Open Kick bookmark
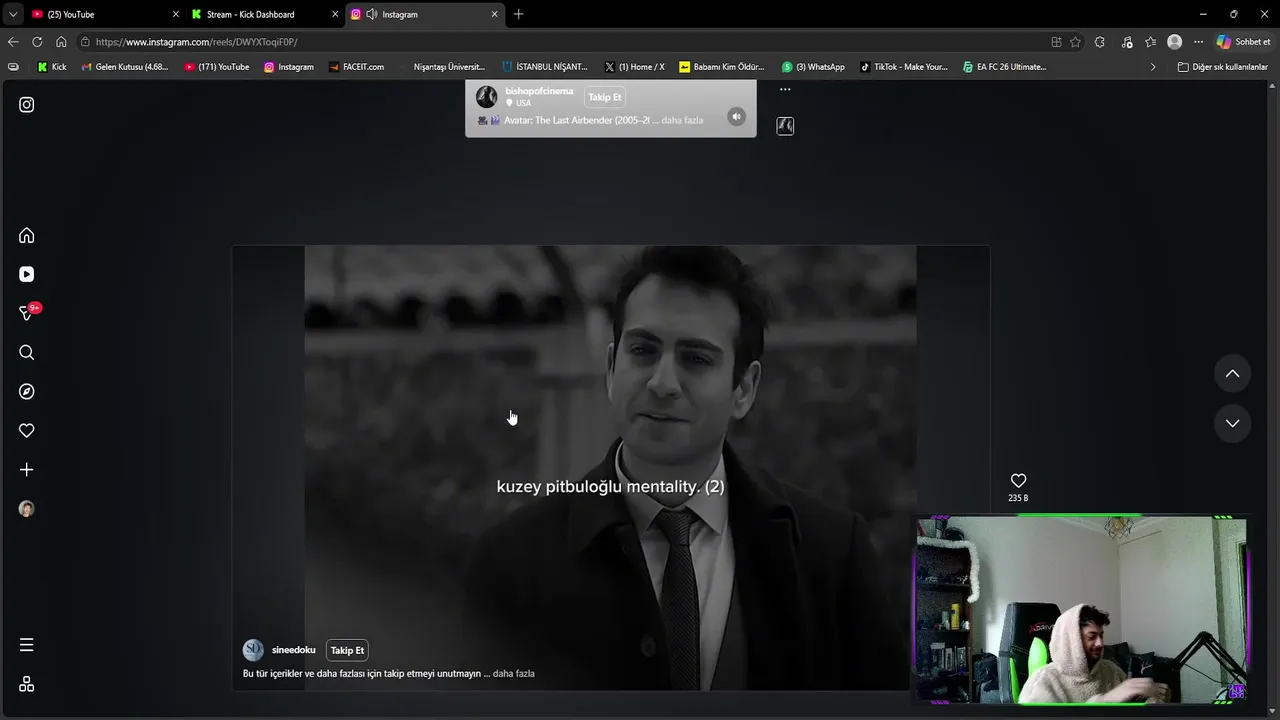 click(52, 67)
